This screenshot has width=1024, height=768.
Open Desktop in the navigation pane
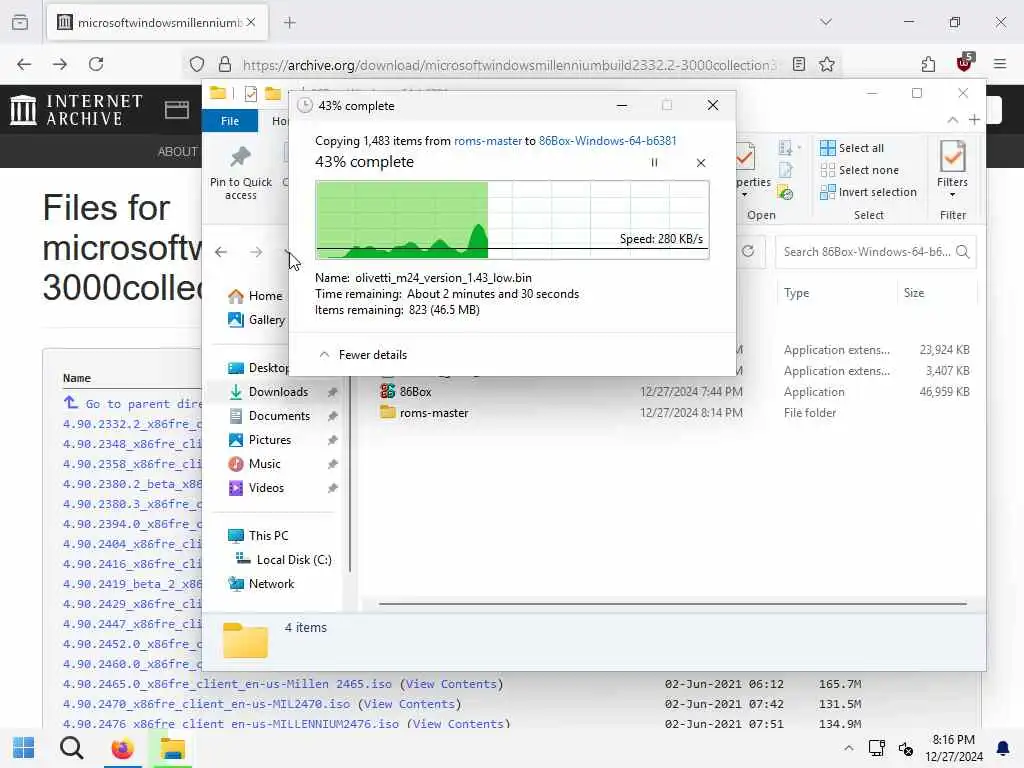(257, 368)
